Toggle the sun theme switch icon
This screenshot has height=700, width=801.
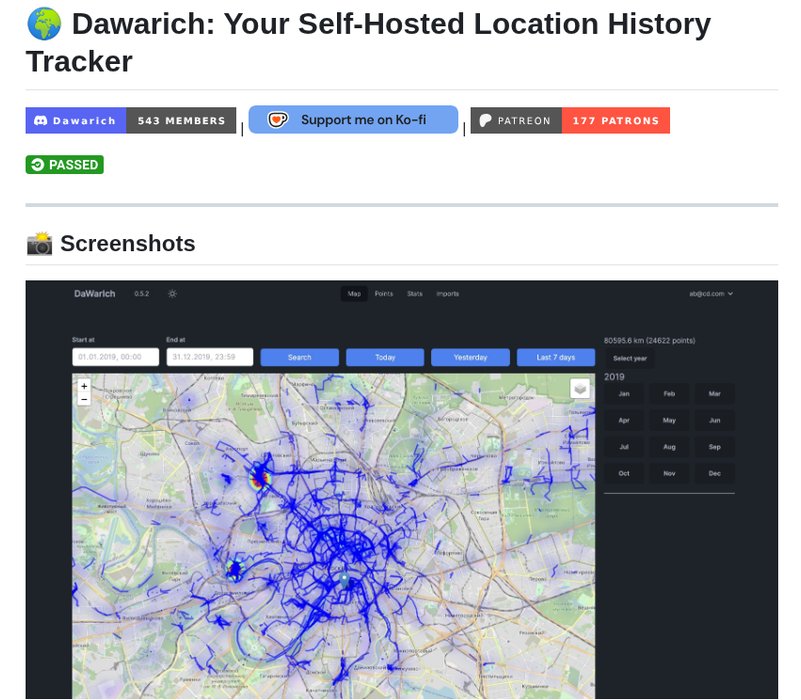172,294
